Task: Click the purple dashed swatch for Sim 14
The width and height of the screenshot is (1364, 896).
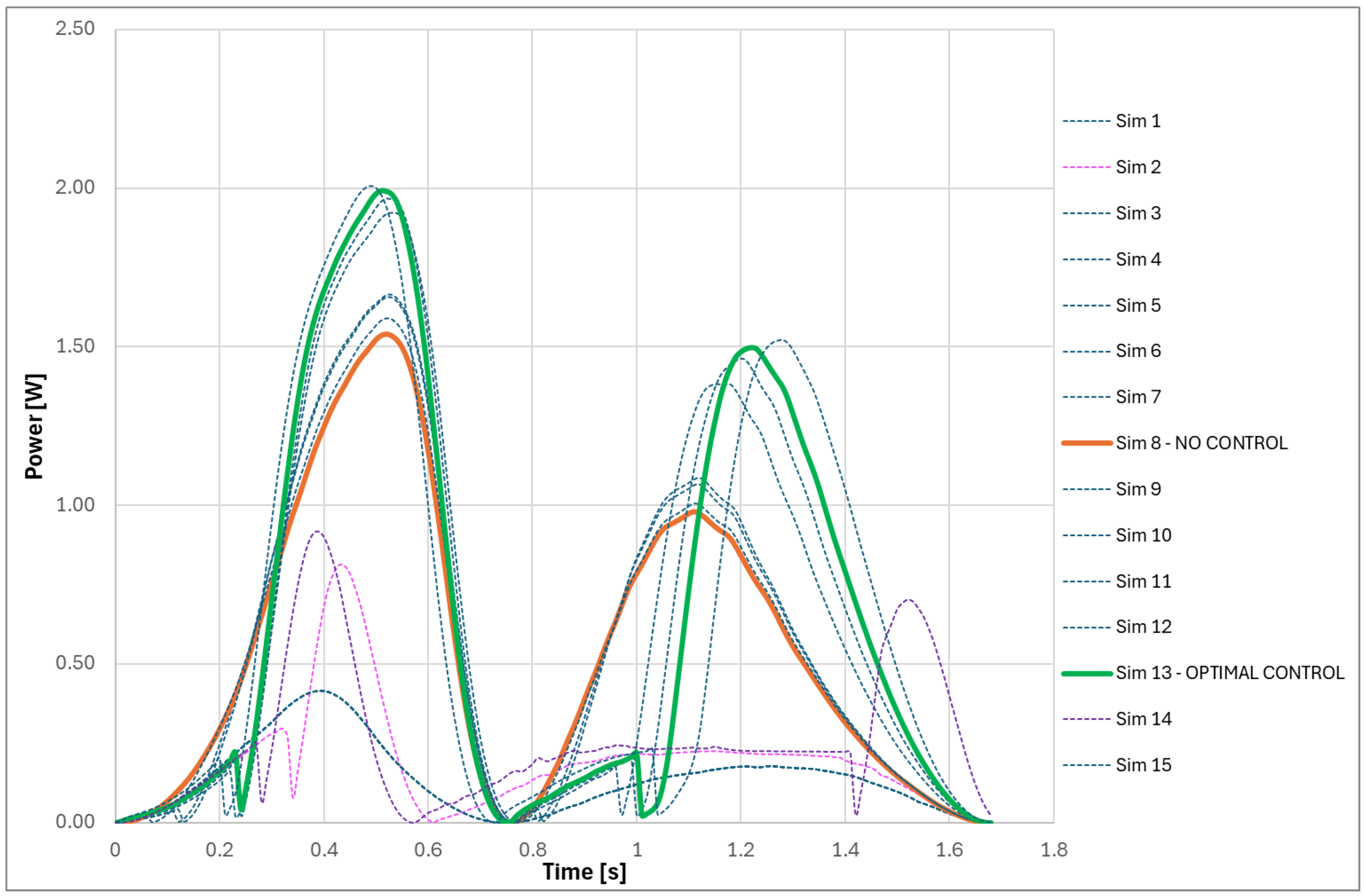Action: pyautogui.click(x=1086, y=719)
